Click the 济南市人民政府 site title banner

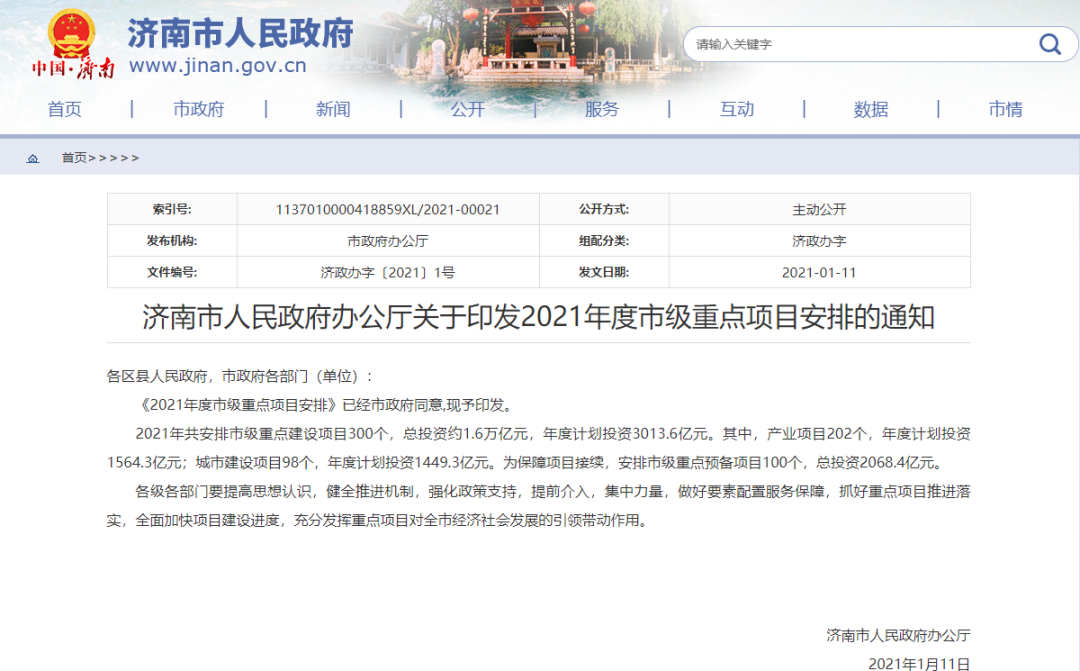(x=239, y=33)
